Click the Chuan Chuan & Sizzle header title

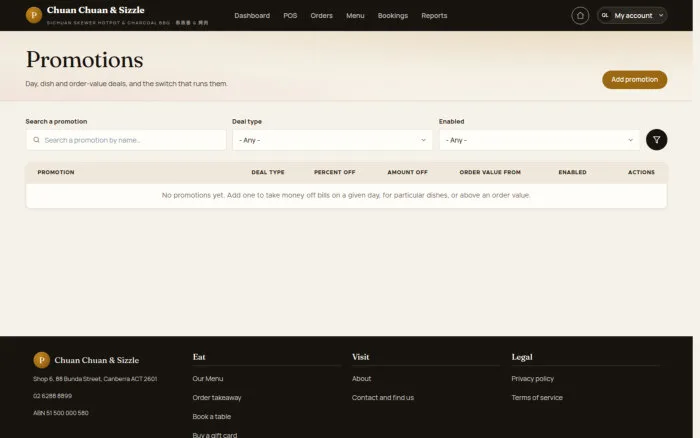click(96, 10)
